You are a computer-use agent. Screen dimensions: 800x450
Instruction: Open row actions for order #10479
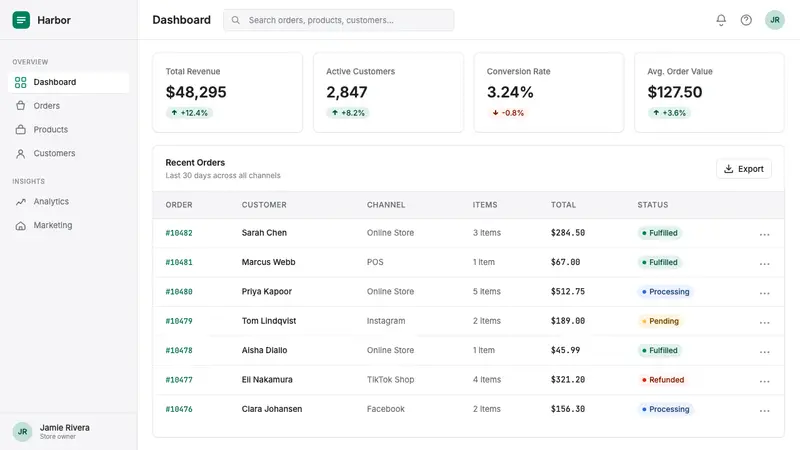[x=764, y=322]
